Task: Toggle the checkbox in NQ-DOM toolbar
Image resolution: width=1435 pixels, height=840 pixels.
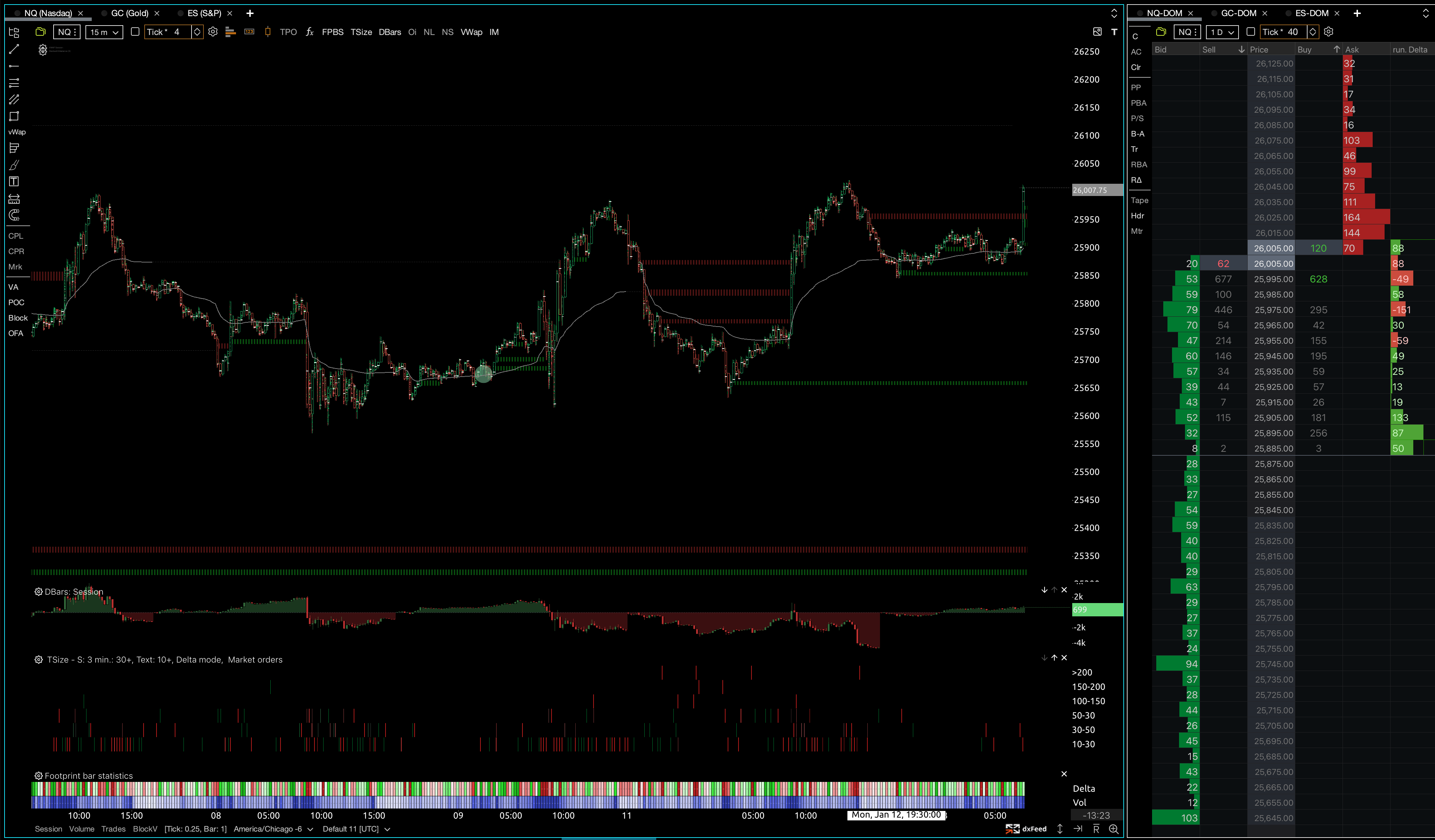Action: click(x=1250, y=32)
